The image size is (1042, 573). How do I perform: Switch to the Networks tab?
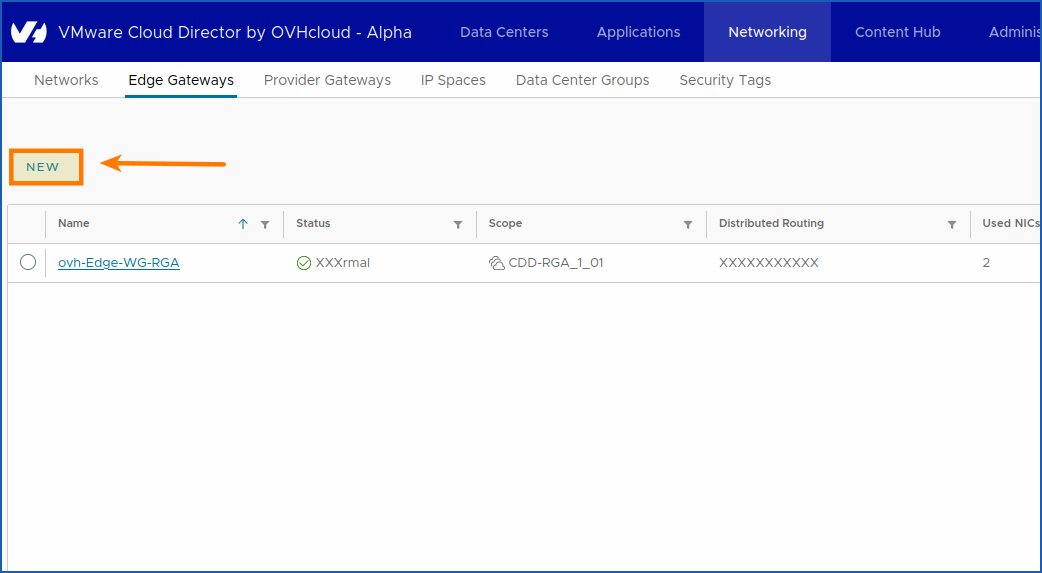(x=66, y=80)
